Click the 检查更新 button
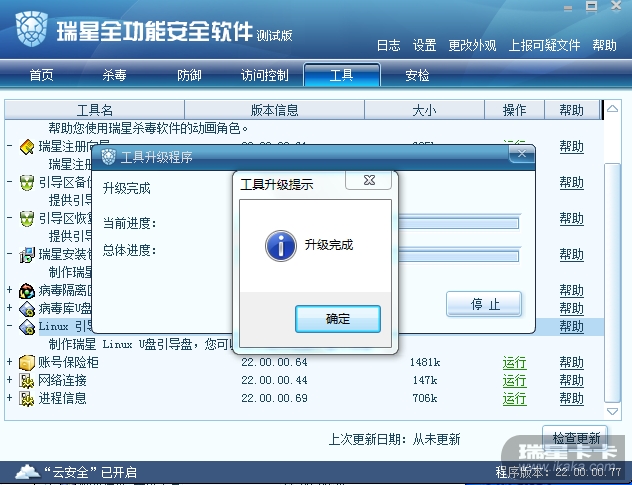This screenshot has height=485, width=632. click(576, 438)
